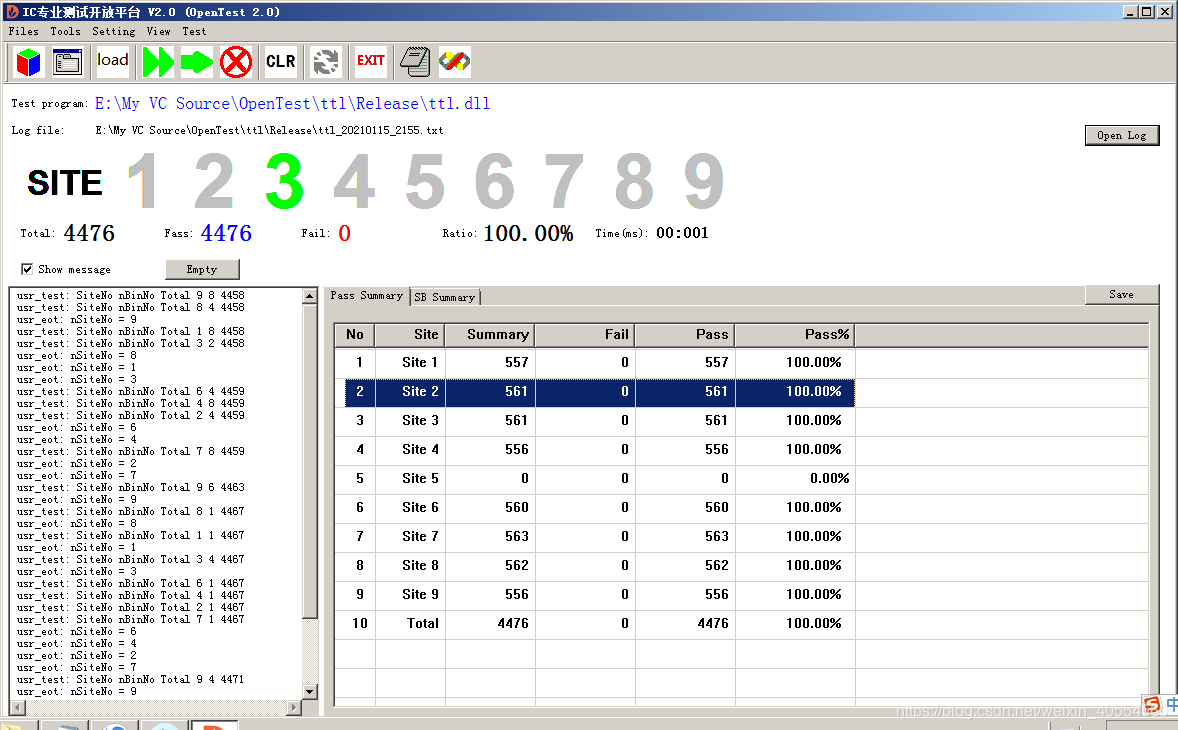Click the load toolbar button
Image resolution: width=1178 pixels, height=730 pixels.
click(113, 61)
